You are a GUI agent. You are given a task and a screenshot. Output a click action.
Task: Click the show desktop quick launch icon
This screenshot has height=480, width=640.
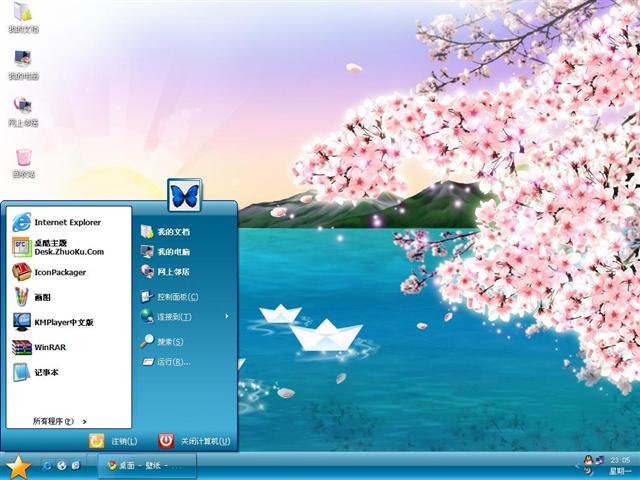click(76, 465)
